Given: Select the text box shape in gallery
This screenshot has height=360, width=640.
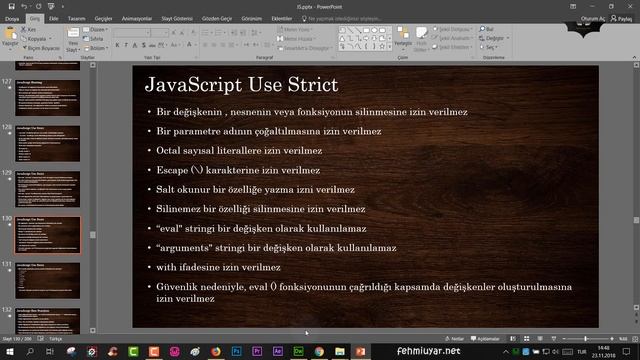Looking at the screenshot, I should pyautogui.click(x=342, y=30).
